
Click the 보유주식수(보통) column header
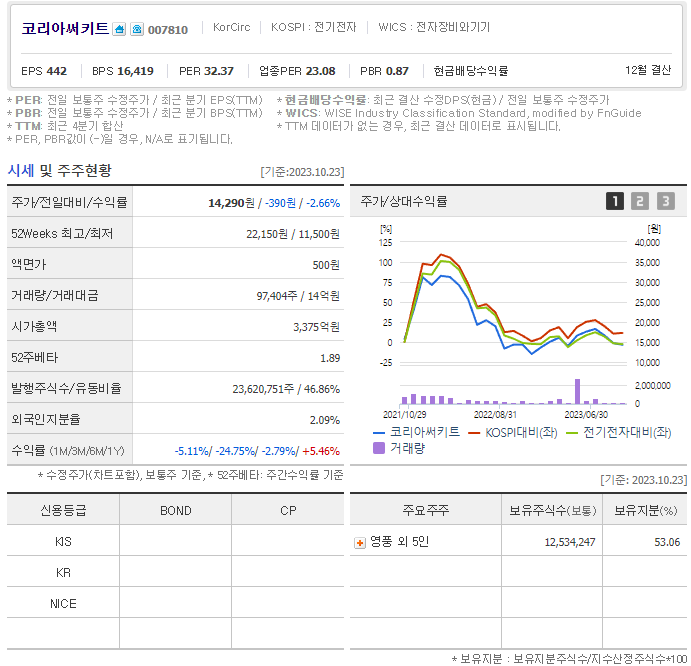pyautogui.click(x=552, y=510)
